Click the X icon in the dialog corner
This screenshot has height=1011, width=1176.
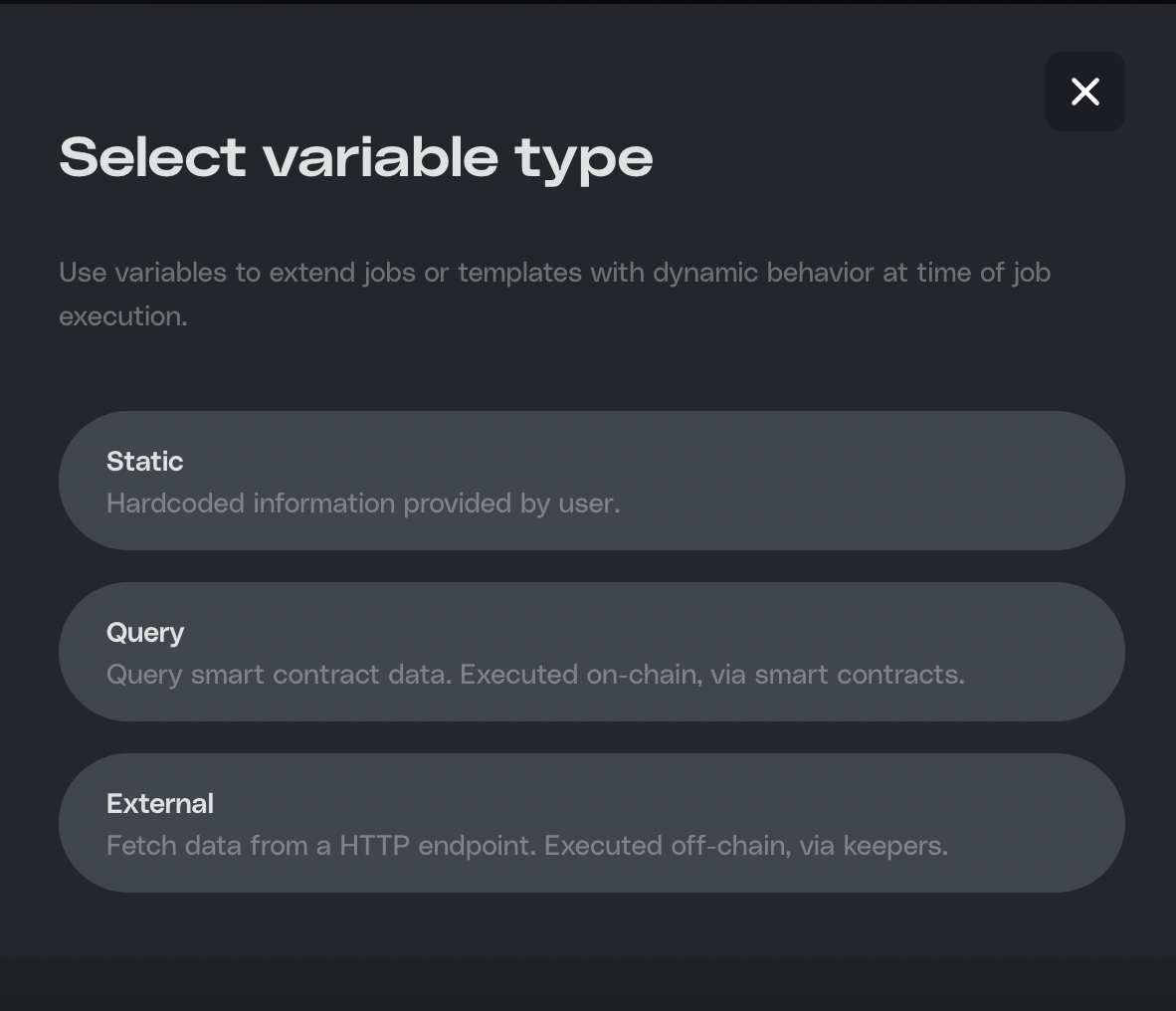[1084, 92]
